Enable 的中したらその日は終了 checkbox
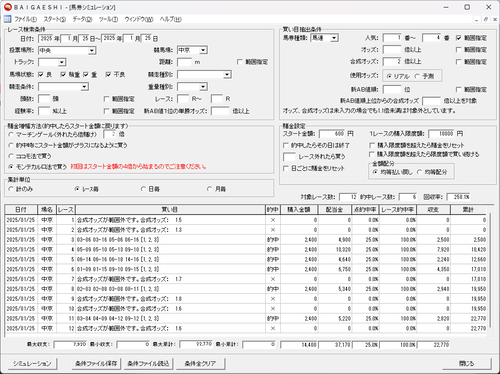The height and width of the screenshot is (374, 500). pos(286,145)
